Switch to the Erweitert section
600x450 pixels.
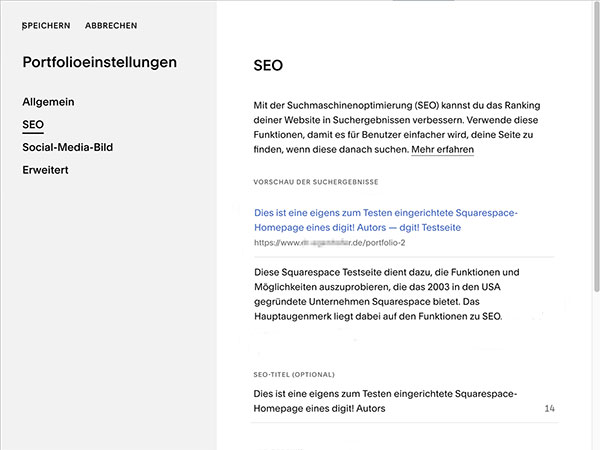click(45, 170)
